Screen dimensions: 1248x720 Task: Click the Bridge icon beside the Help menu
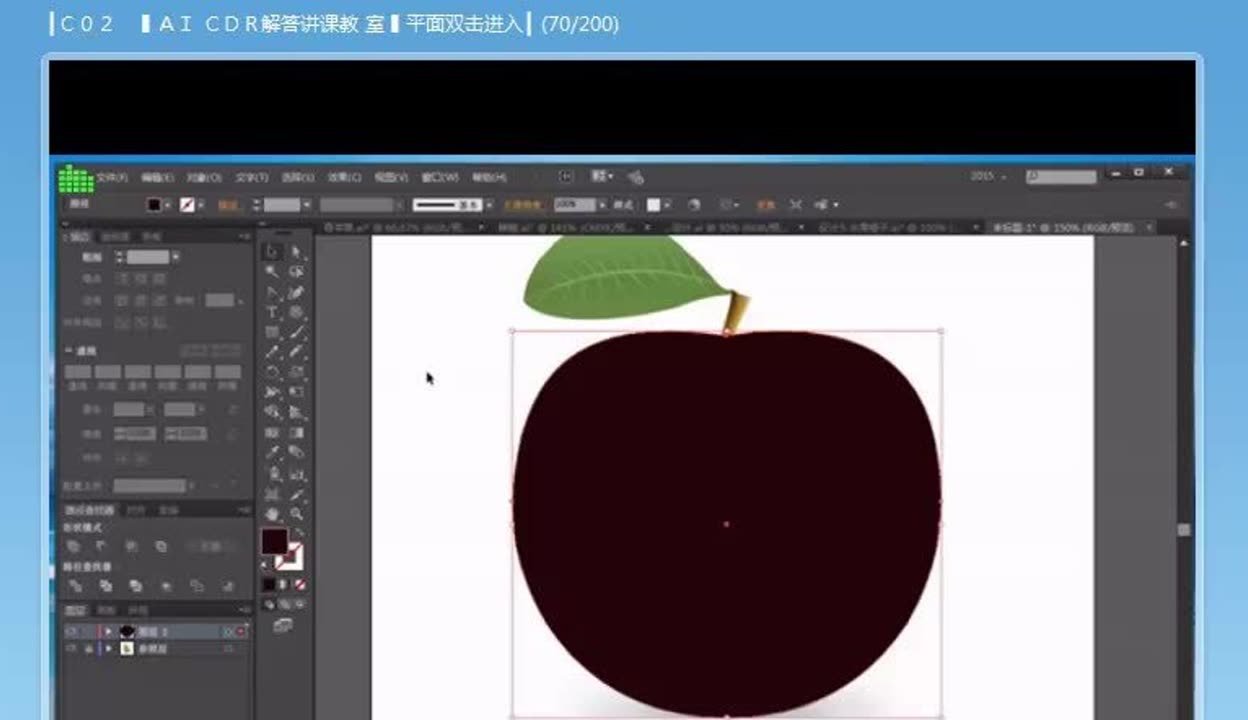[566, 176]
